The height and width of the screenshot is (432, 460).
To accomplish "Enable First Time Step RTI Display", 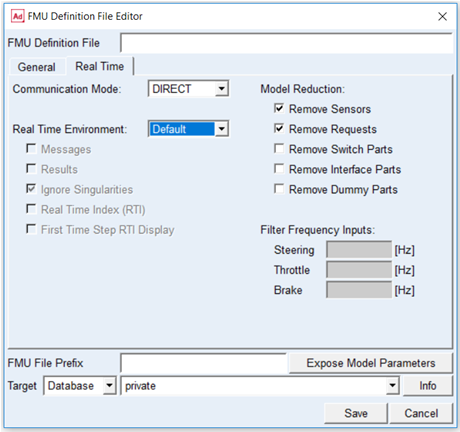I will click(x=31, y=229).
